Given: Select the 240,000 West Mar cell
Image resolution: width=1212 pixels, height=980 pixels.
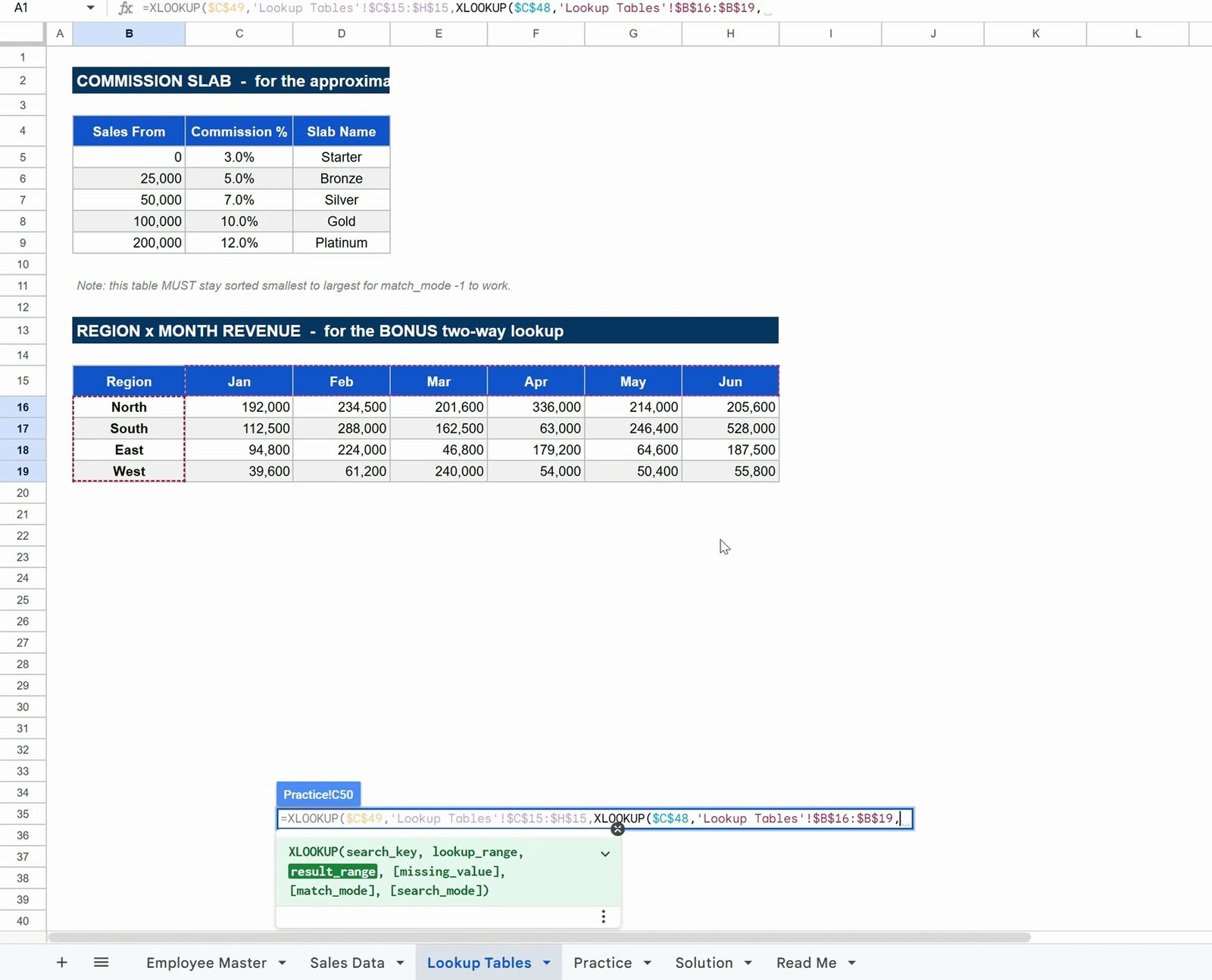Looking at the screenshot, I should (439, 471).
